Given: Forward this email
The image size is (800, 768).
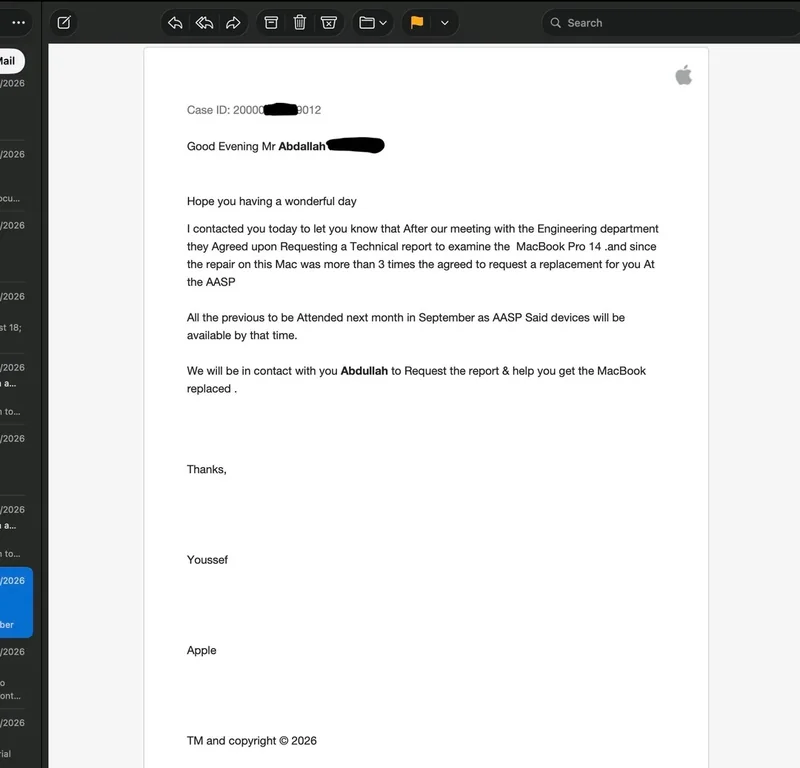Looking at the screenshot, I should [x=233, y=22].
